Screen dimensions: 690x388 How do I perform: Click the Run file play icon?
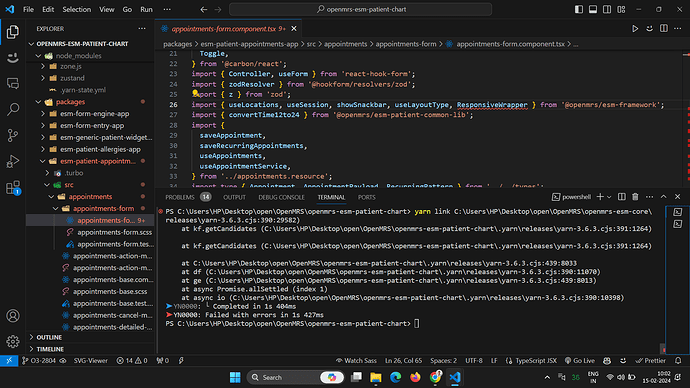coord(635,29)
